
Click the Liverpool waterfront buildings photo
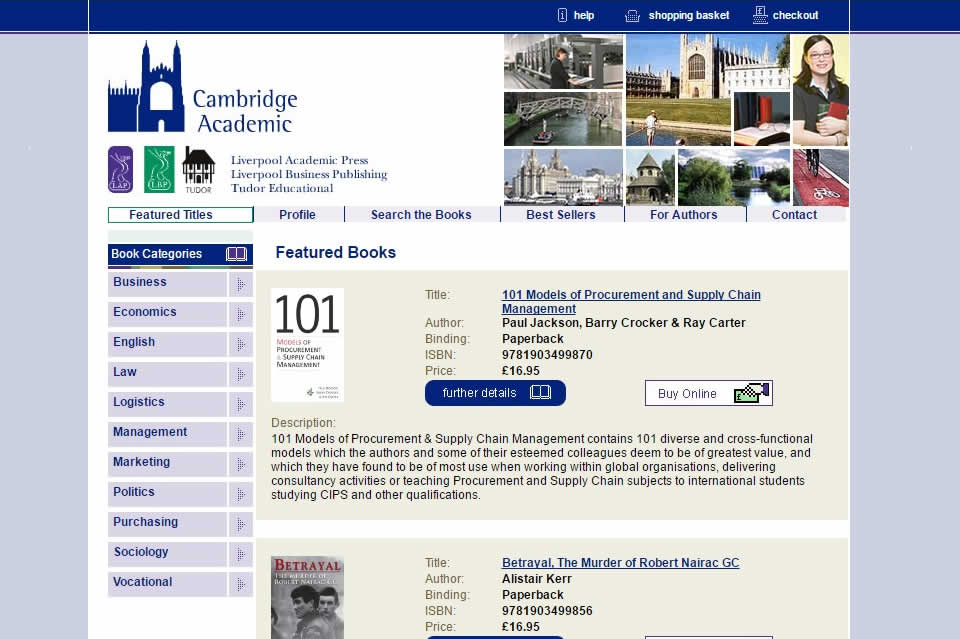coord(563,178)
